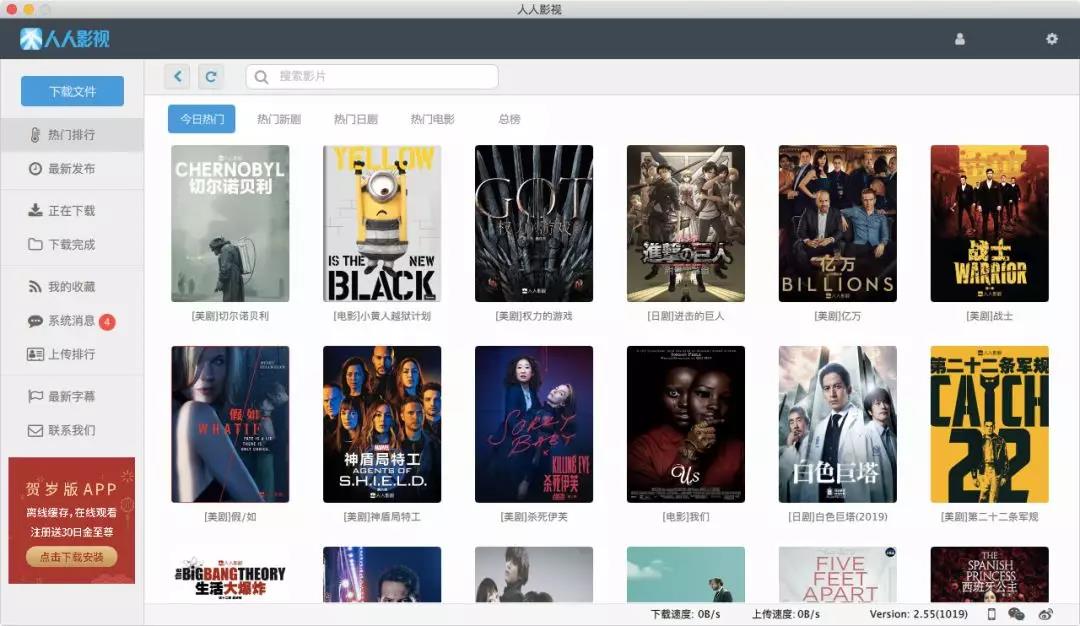1080x626 pixels.
Task: Switch to the 热门新剧 tab
Action: (x=279, y=119)
